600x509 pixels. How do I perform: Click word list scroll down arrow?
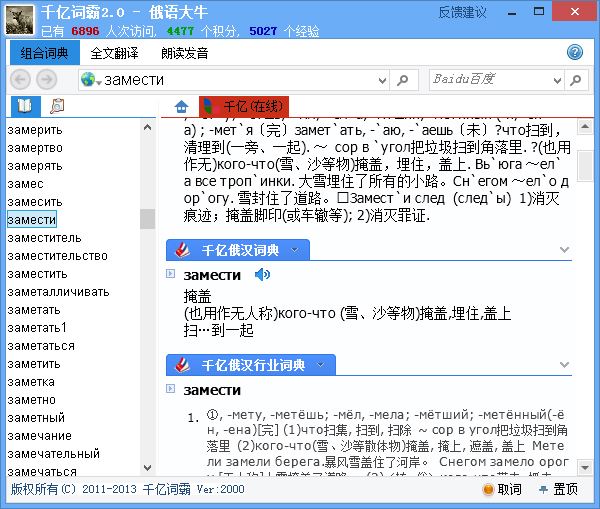click(147, 468)
